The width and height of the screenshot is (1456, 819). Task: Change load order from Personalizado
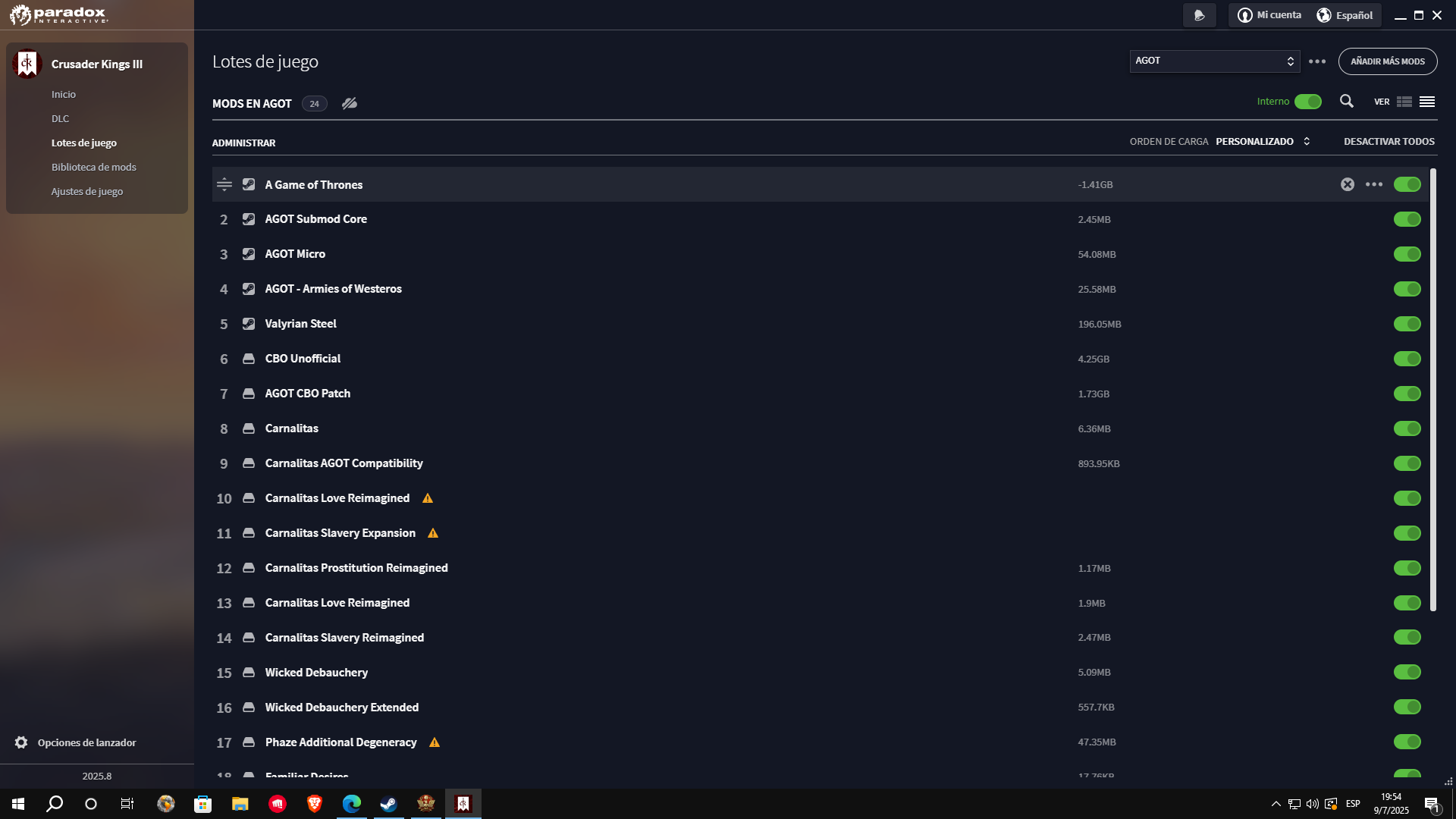pyautogui.click(x=1263, y=142)
